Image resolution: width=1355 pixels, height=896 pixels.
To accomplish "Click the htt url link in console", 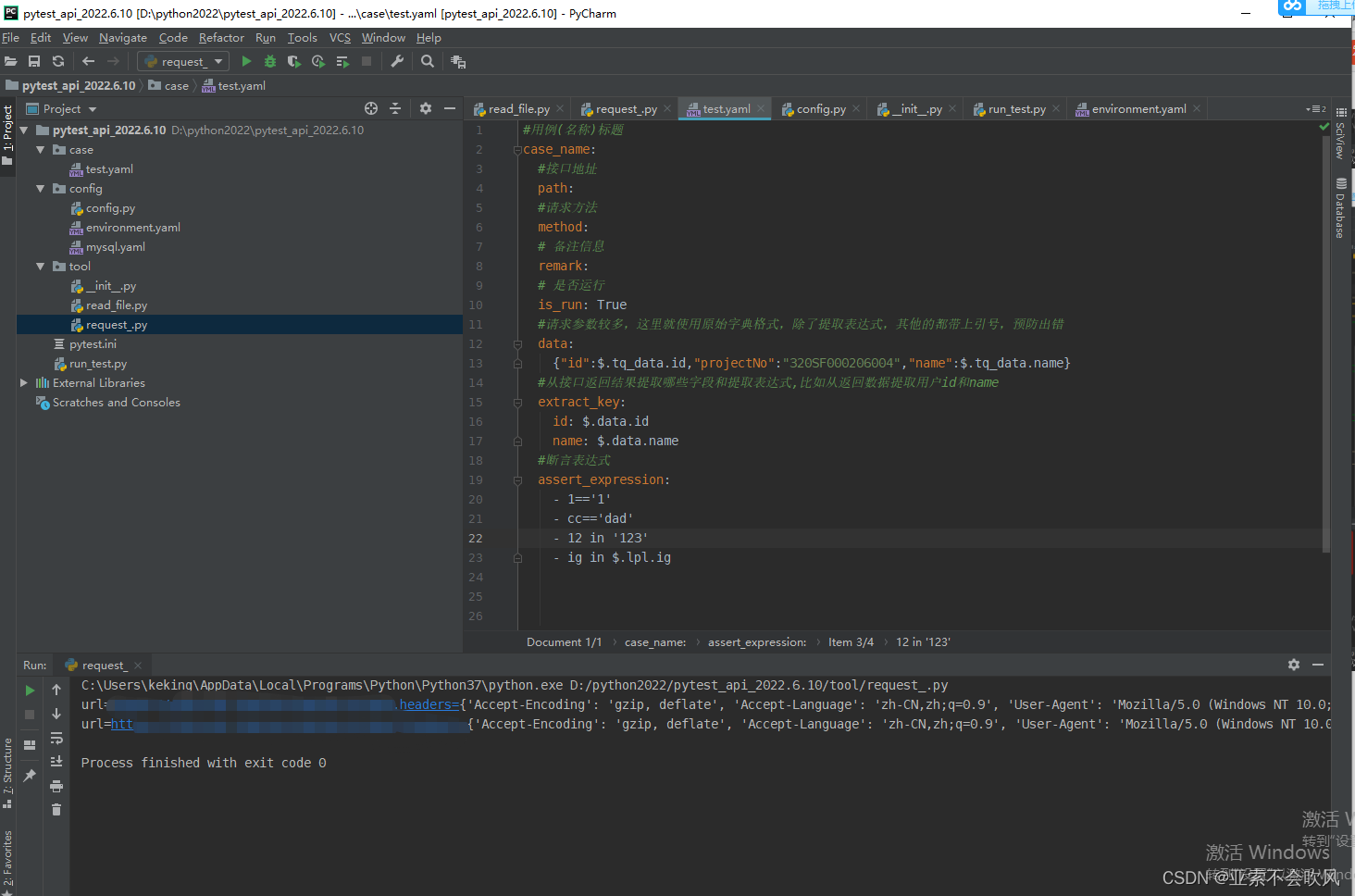I will click(122, 724).
